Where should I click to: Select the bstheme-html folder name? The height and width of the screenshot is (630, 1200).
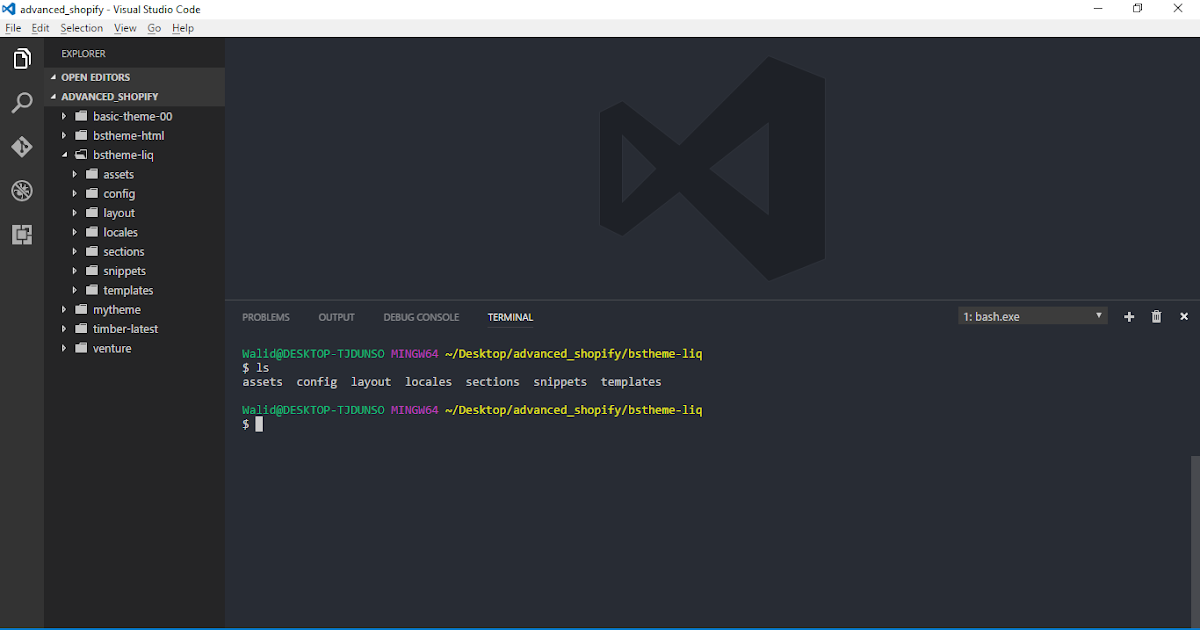click(129, 135)
